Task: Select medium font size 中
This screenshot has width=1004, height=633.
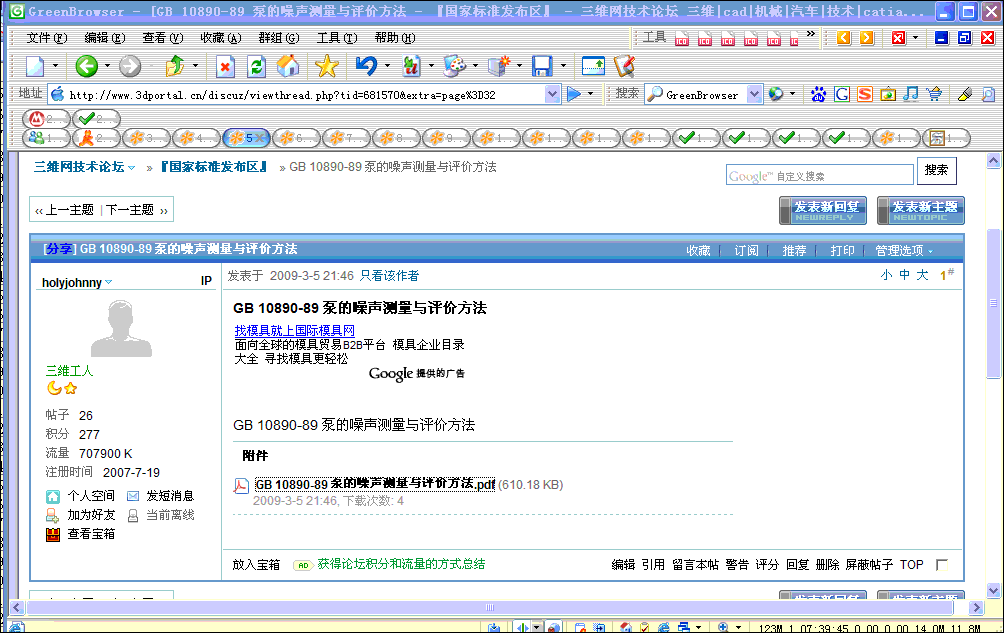Action: pos(904,275)
